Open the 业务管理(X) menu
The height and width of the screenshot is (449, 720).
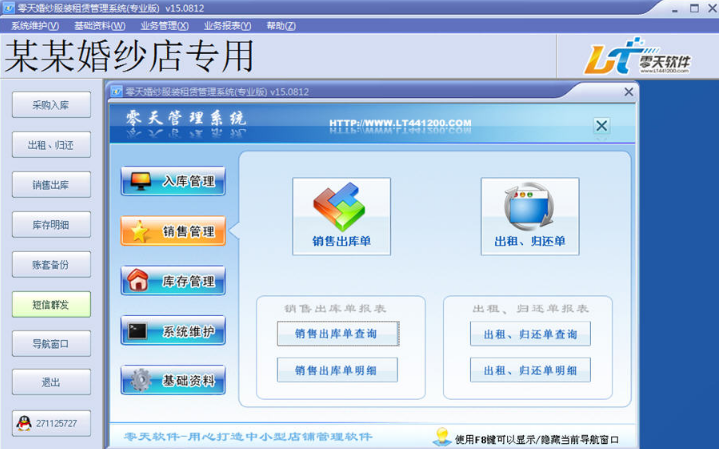click(164, 26)
